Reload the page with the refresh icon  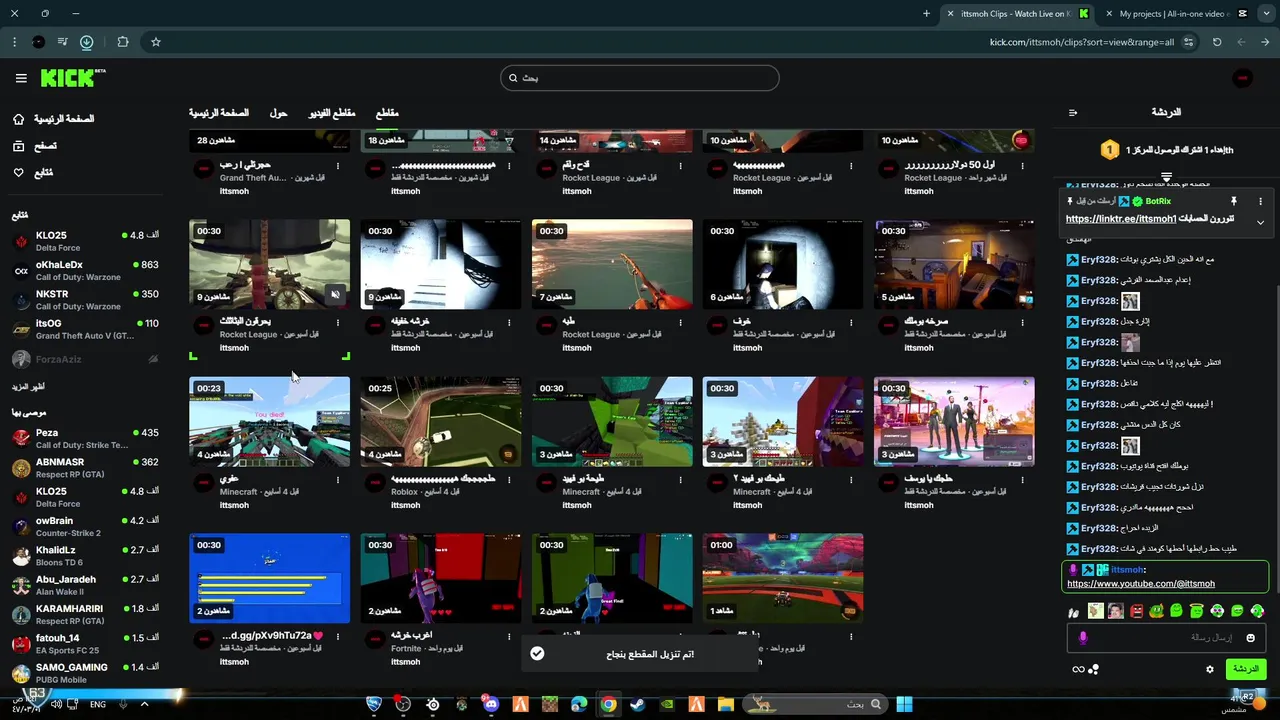click(1217, 42)
